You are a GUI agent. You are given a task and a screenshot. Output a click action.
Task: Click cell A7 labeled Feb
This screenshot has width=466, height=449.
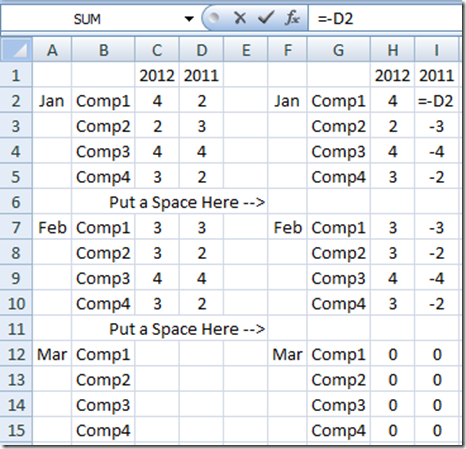[x=52, y=228]
